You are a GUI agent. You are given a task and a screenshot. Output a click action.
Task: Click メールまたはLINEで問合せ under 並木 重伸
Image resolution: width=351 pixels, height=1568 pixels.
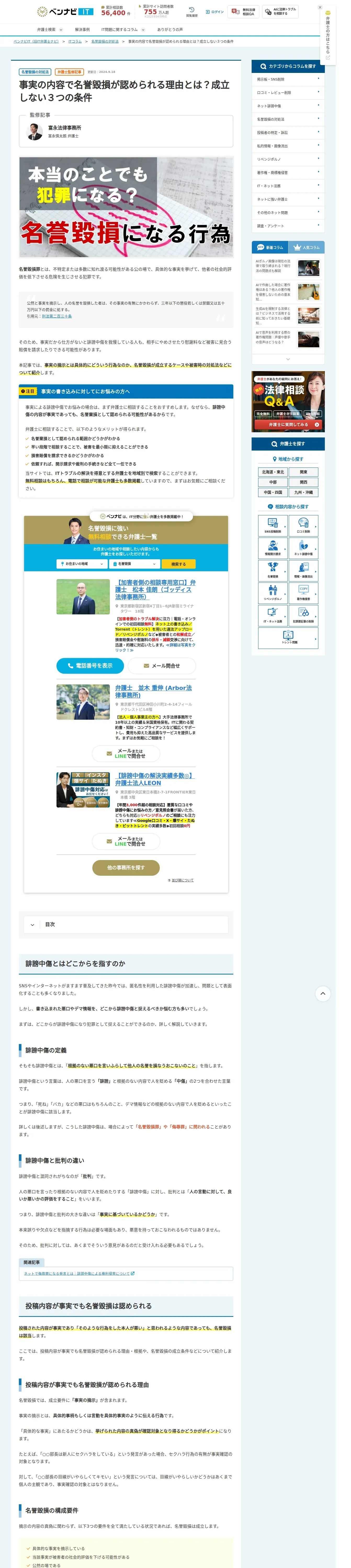point(126,754)
